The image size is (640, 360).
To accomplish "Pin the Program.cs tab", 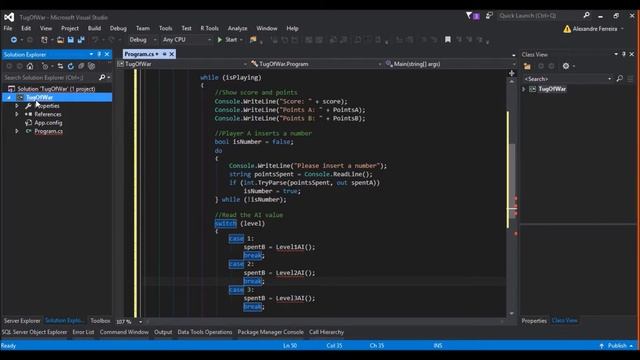I will (164, 54).
